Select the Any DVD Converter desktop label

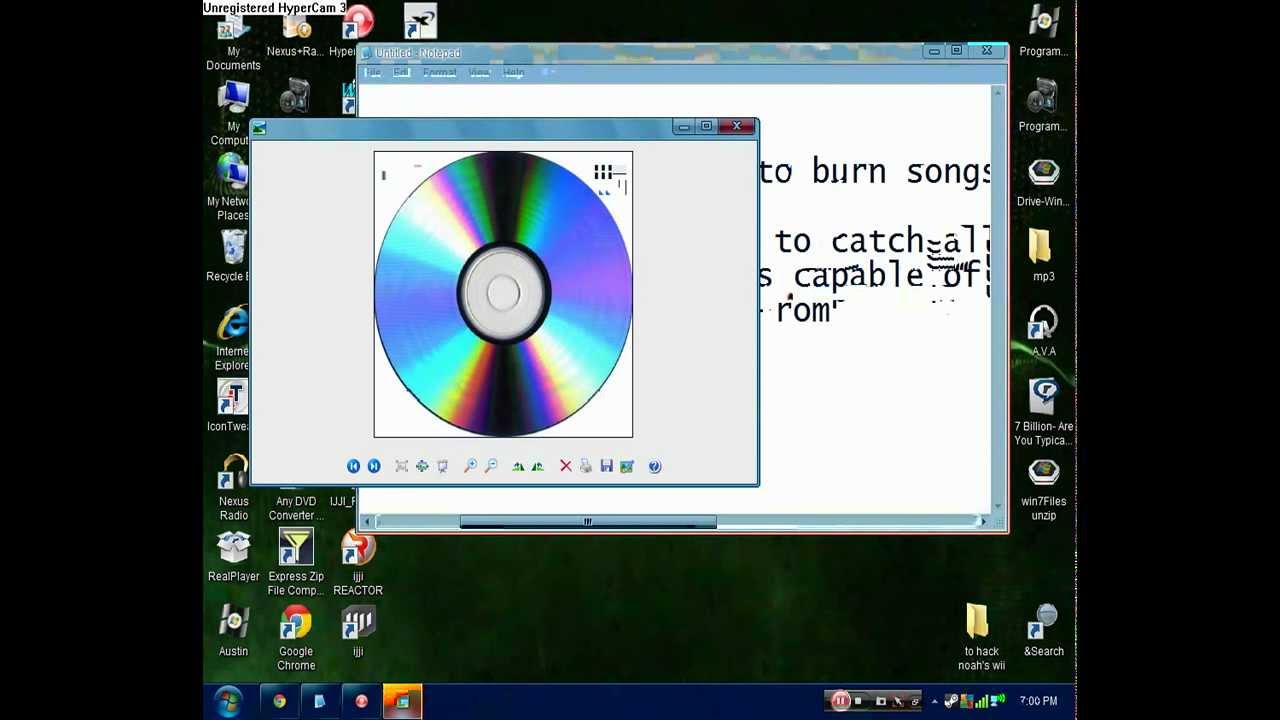[x=296, y=508]
